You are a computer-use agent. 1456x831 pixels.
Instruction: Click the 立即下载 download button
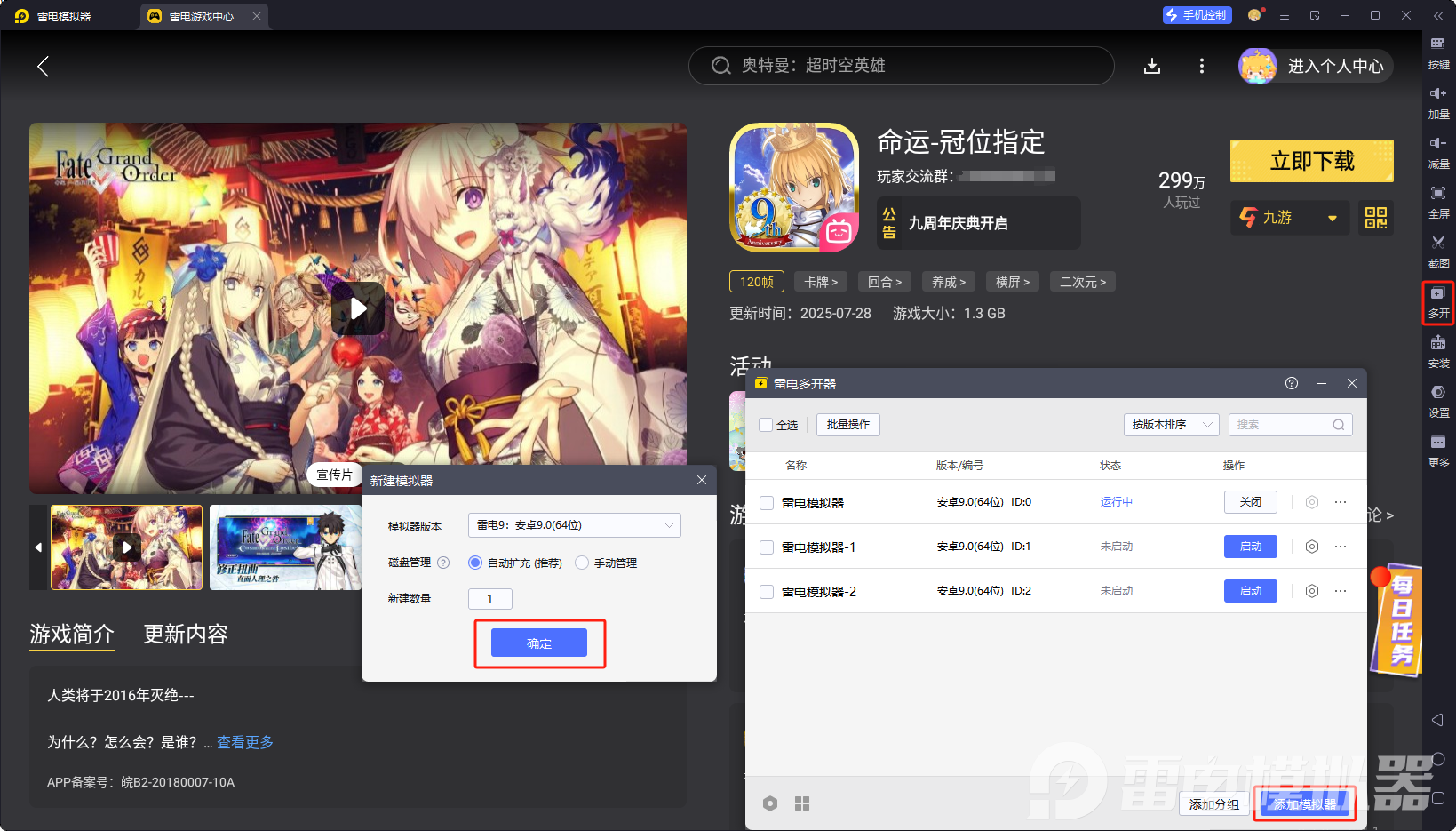click(x=1311, y=161)
